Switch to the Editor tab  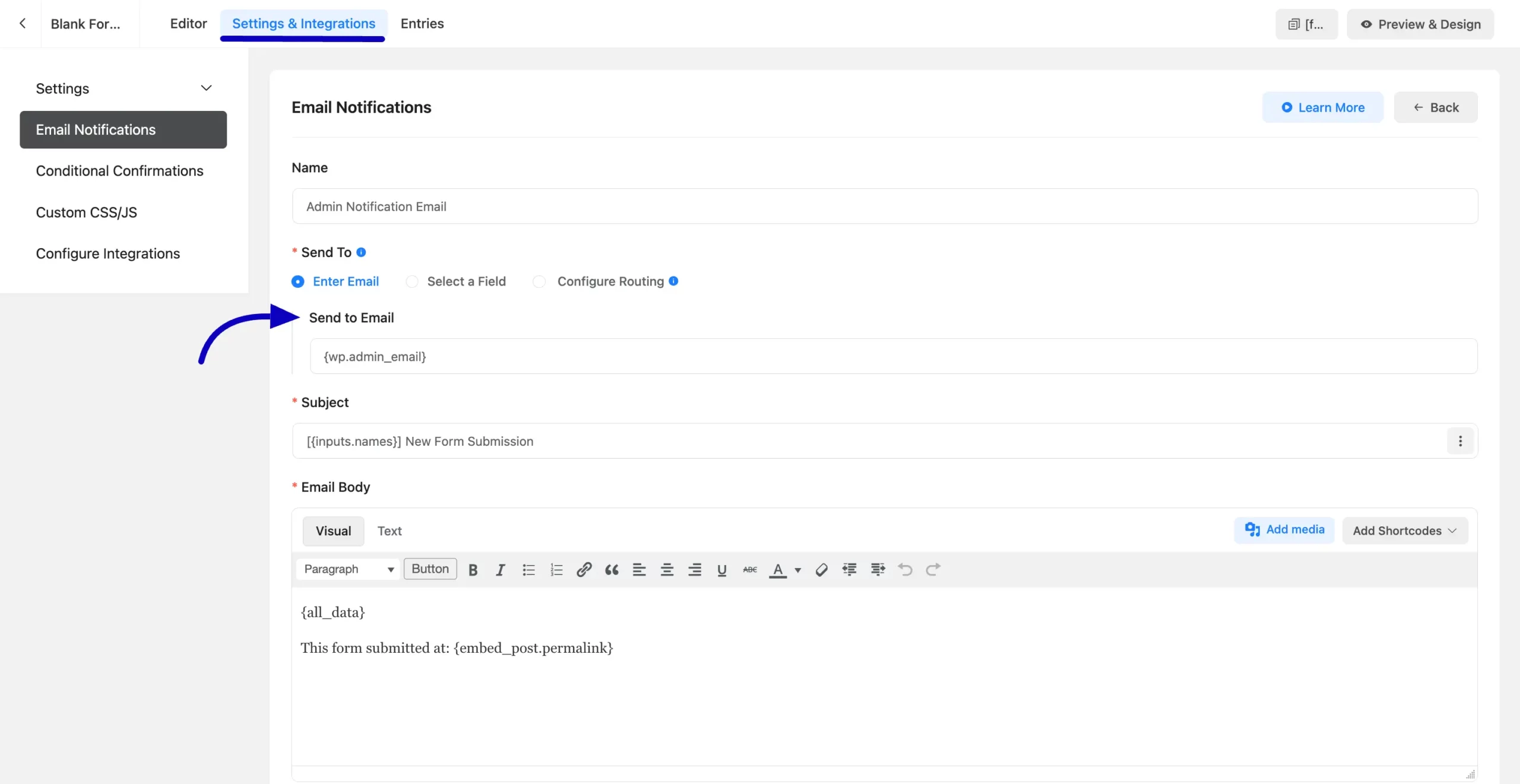coord(188,24)
